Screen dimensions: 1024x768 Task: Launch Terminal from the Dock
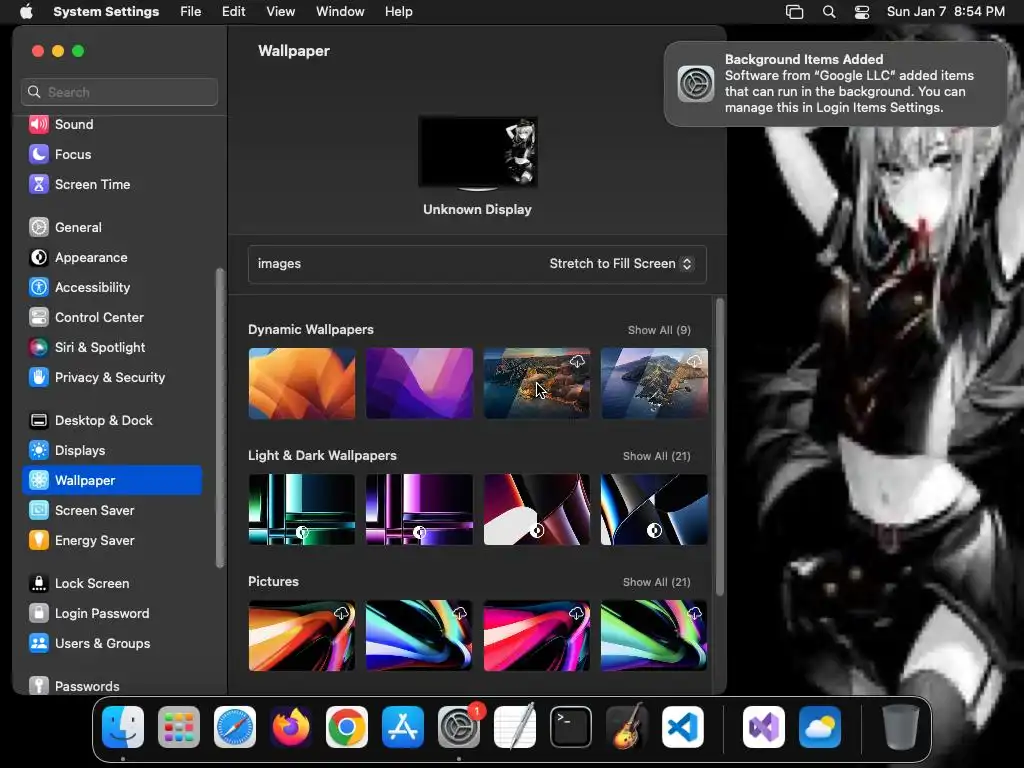pyautogui.click(x=571, y=727)
